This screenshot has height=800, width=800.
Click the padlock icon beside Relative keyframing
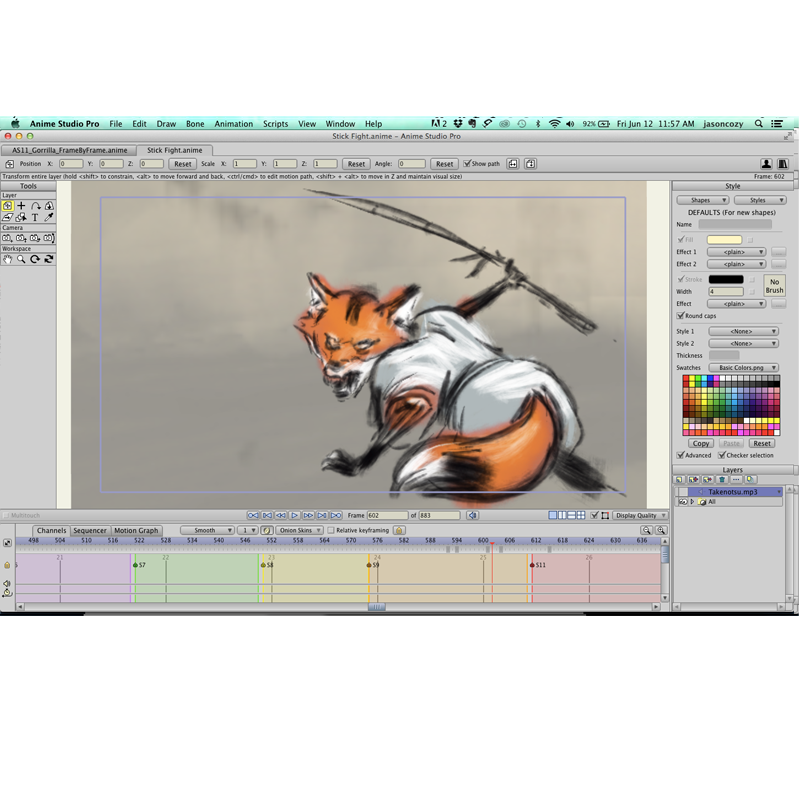(399, 530)
